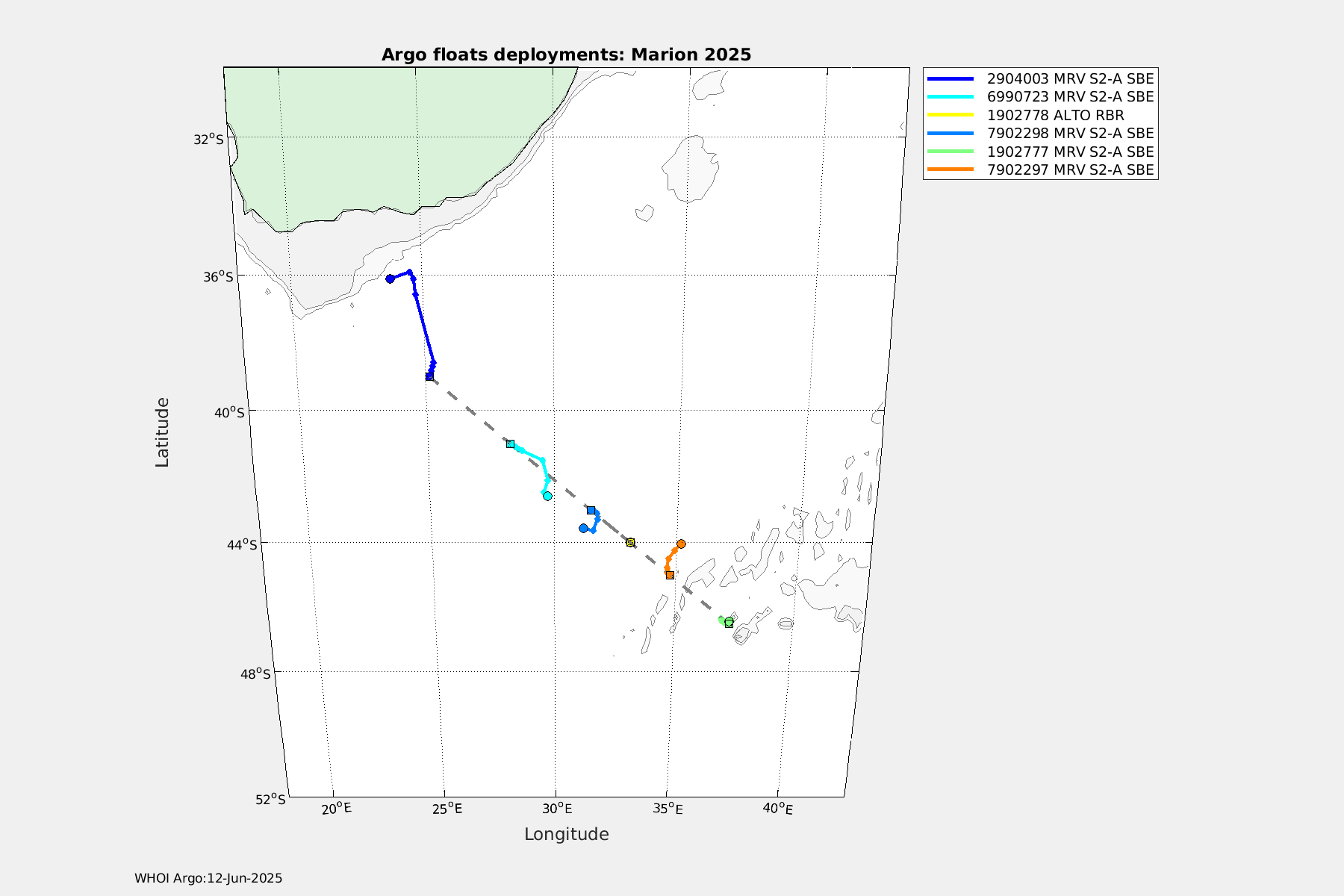
Task: Click the 40°S latitude tick label
Action: point(229,412)
